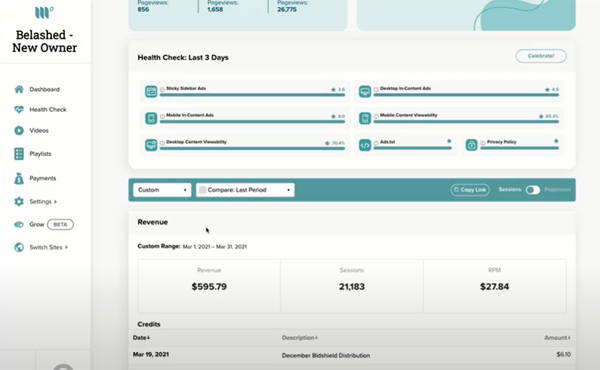Open the Payments page
Screen dimensions: 600x370
pyautogui.click(x=42, y=178)
